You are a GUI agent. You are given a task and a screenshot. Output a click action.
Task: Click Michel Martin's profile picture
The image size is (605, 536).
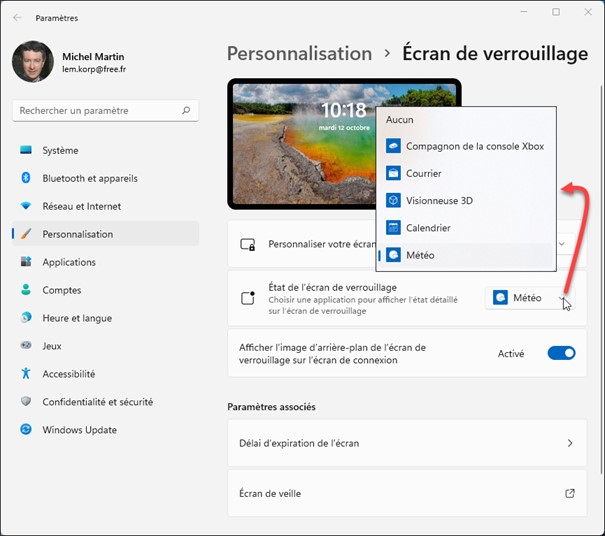coord(33,62)
